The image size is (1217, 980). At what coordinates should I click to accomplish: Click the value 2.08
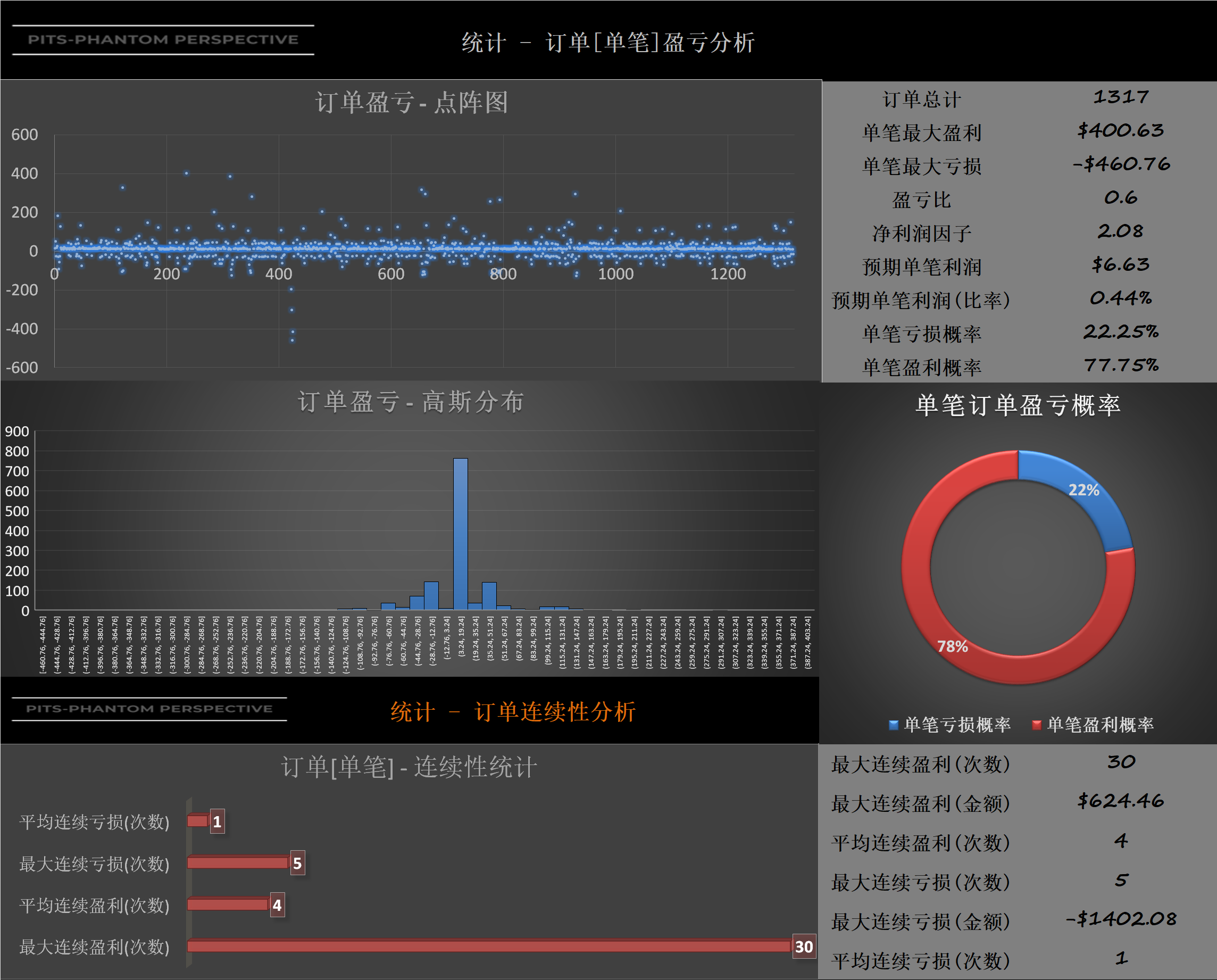click(x=1121, y=231)
